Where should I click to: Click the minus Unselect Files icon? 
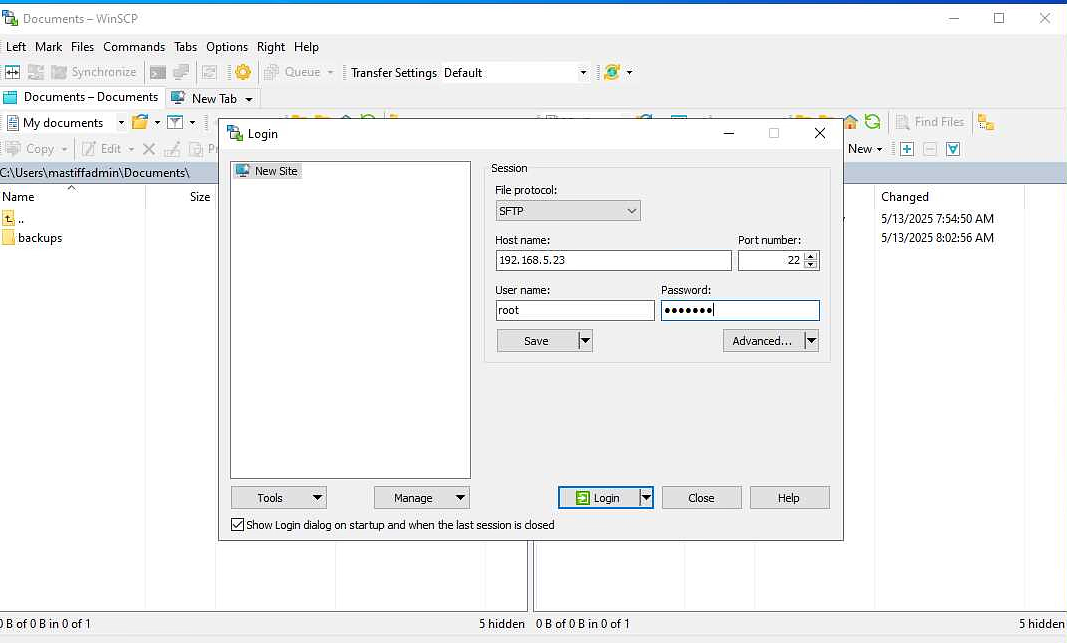pos(930,149)
